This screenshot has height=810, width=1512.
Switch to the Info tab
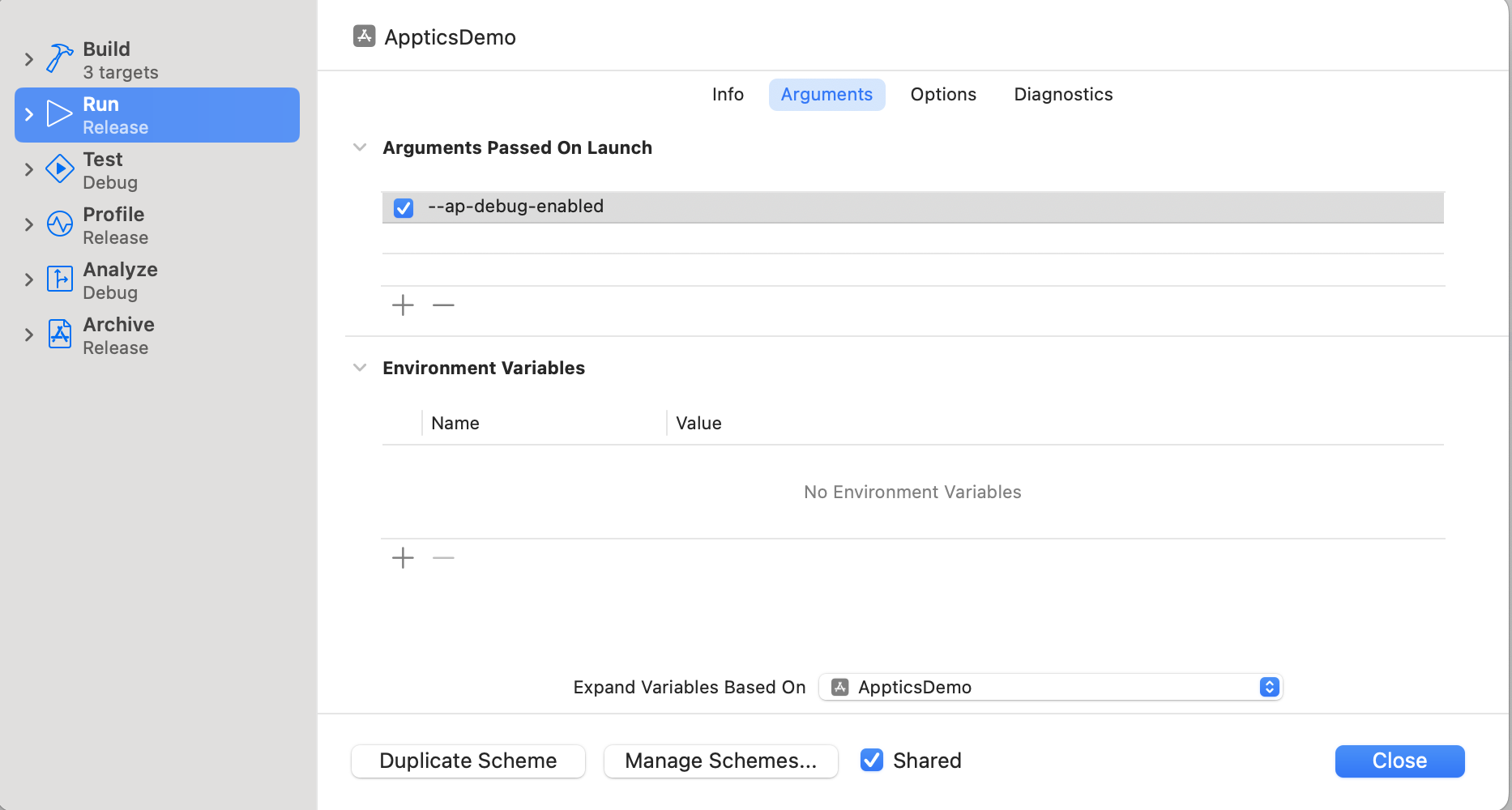[x=728, y=95]
